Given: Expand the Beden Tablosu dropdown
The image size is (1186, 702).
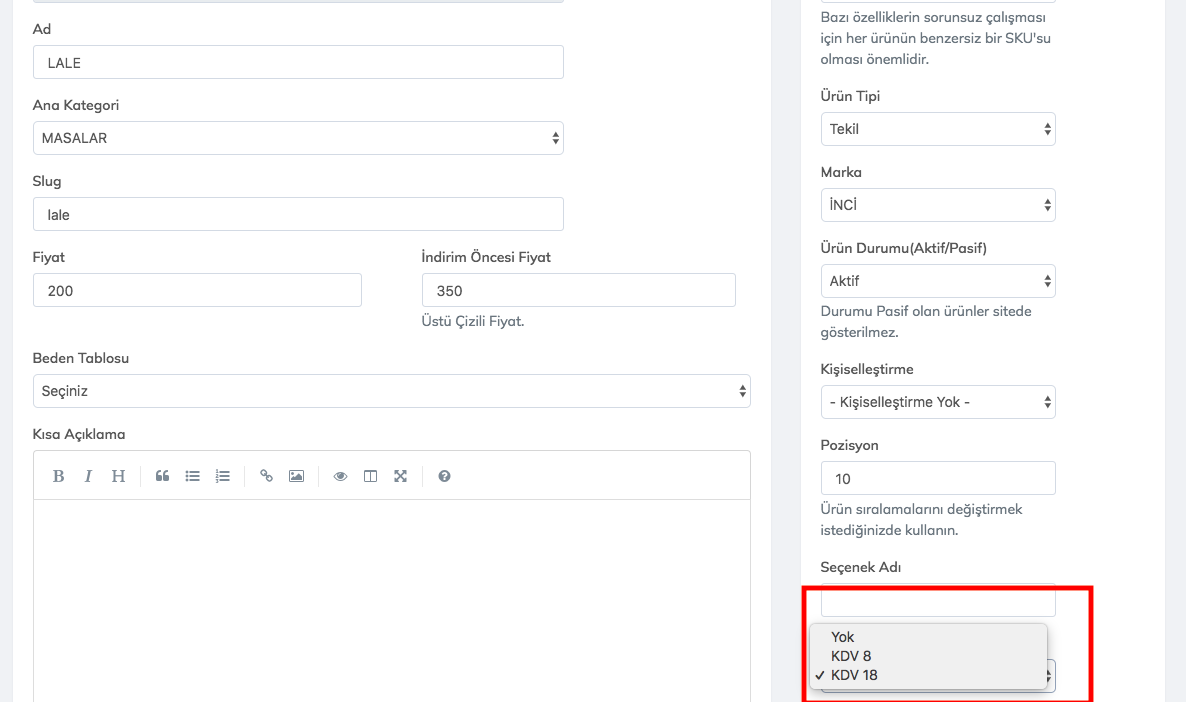Looking at the screenshot, I should pos(391,391).
